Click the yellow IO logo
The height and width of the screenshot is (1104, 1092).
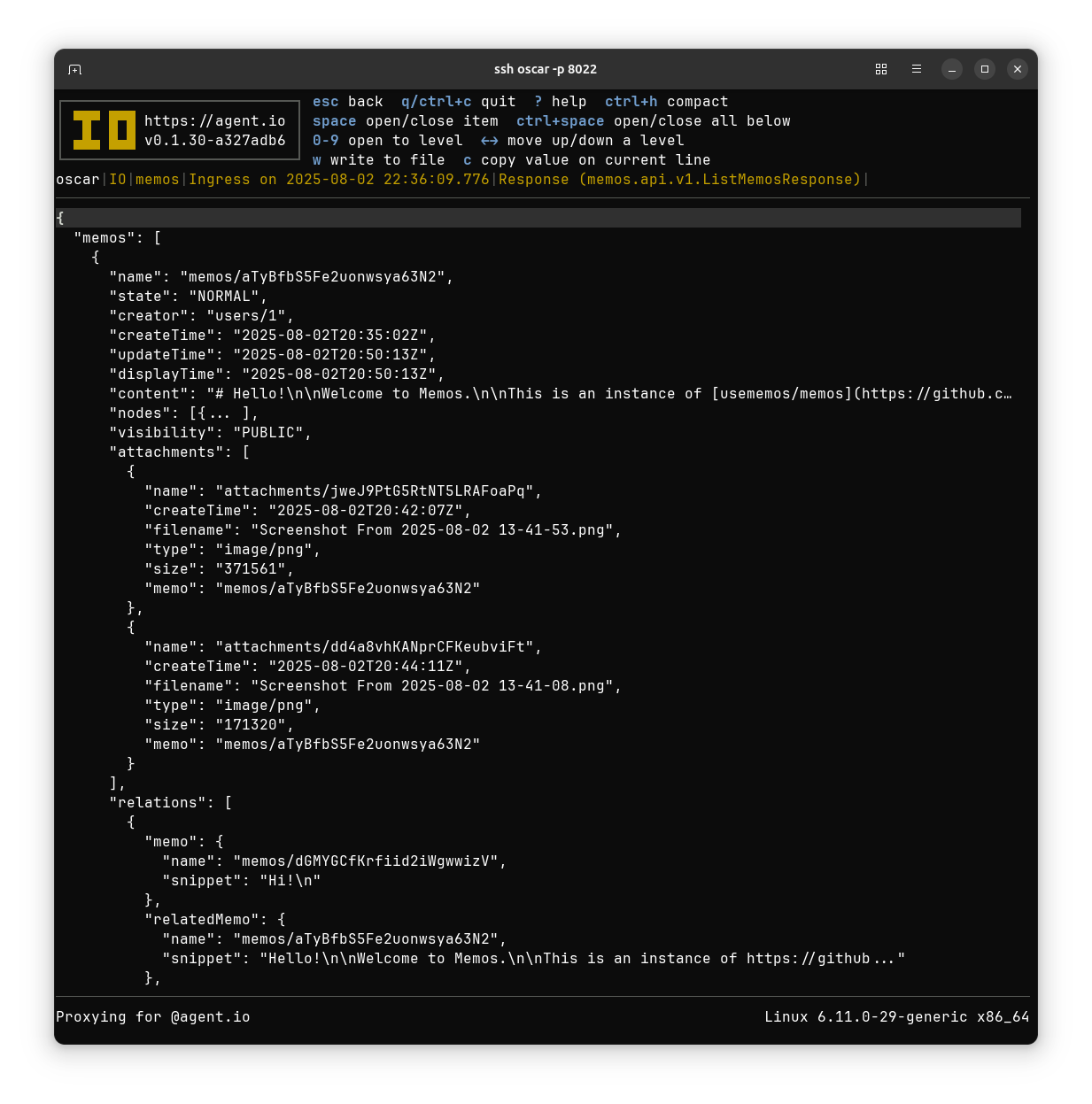(105, 130)
